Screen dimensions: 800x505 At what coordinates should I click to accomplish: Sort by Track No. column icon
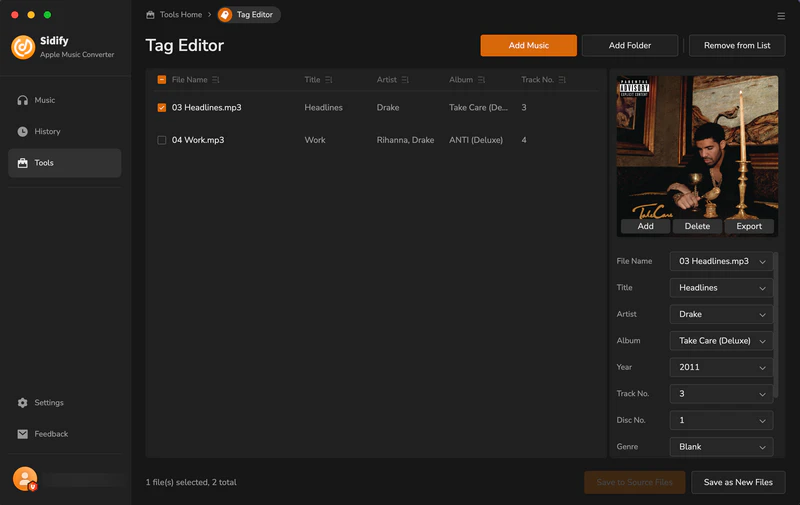562,80
